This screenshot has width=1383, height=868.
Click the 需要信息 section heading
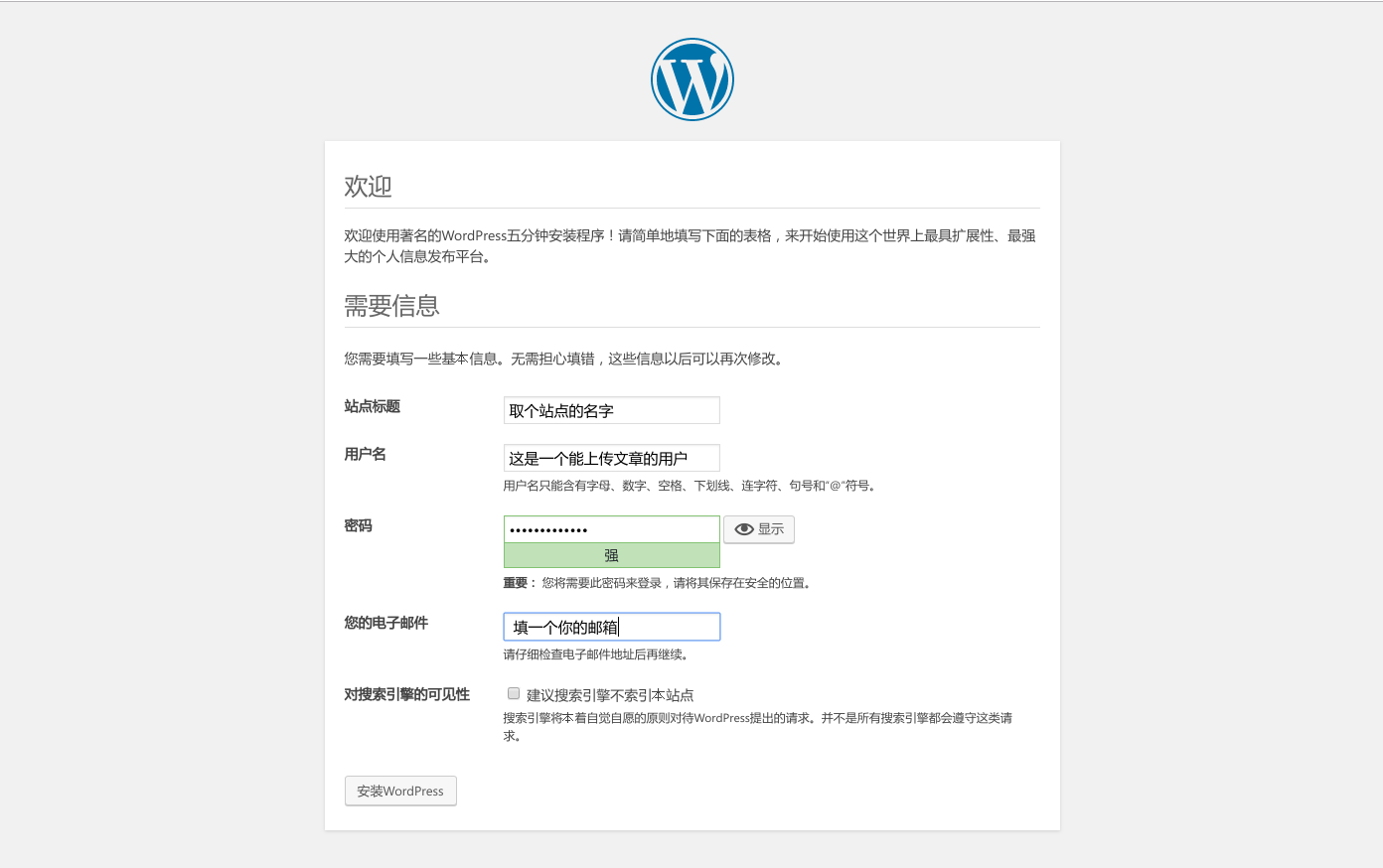coord(392,306)
